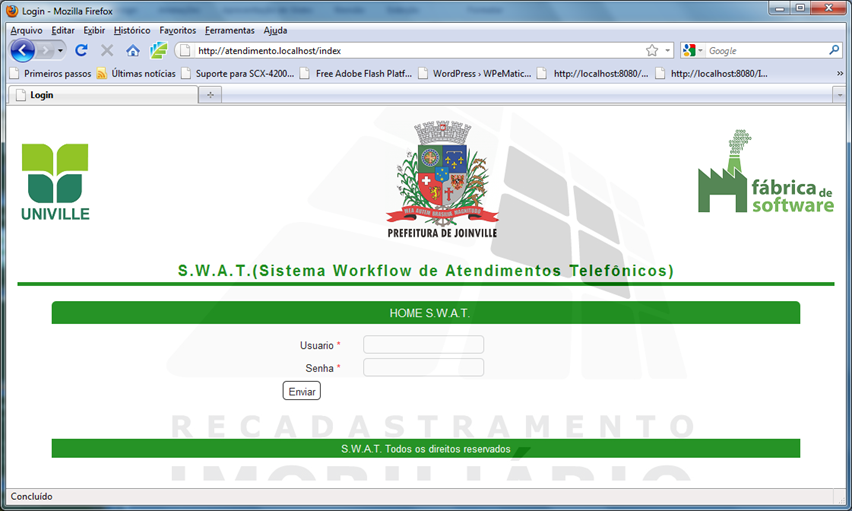
Task: Open the Ferramentas menu
Action: click(x=229, y=30)
